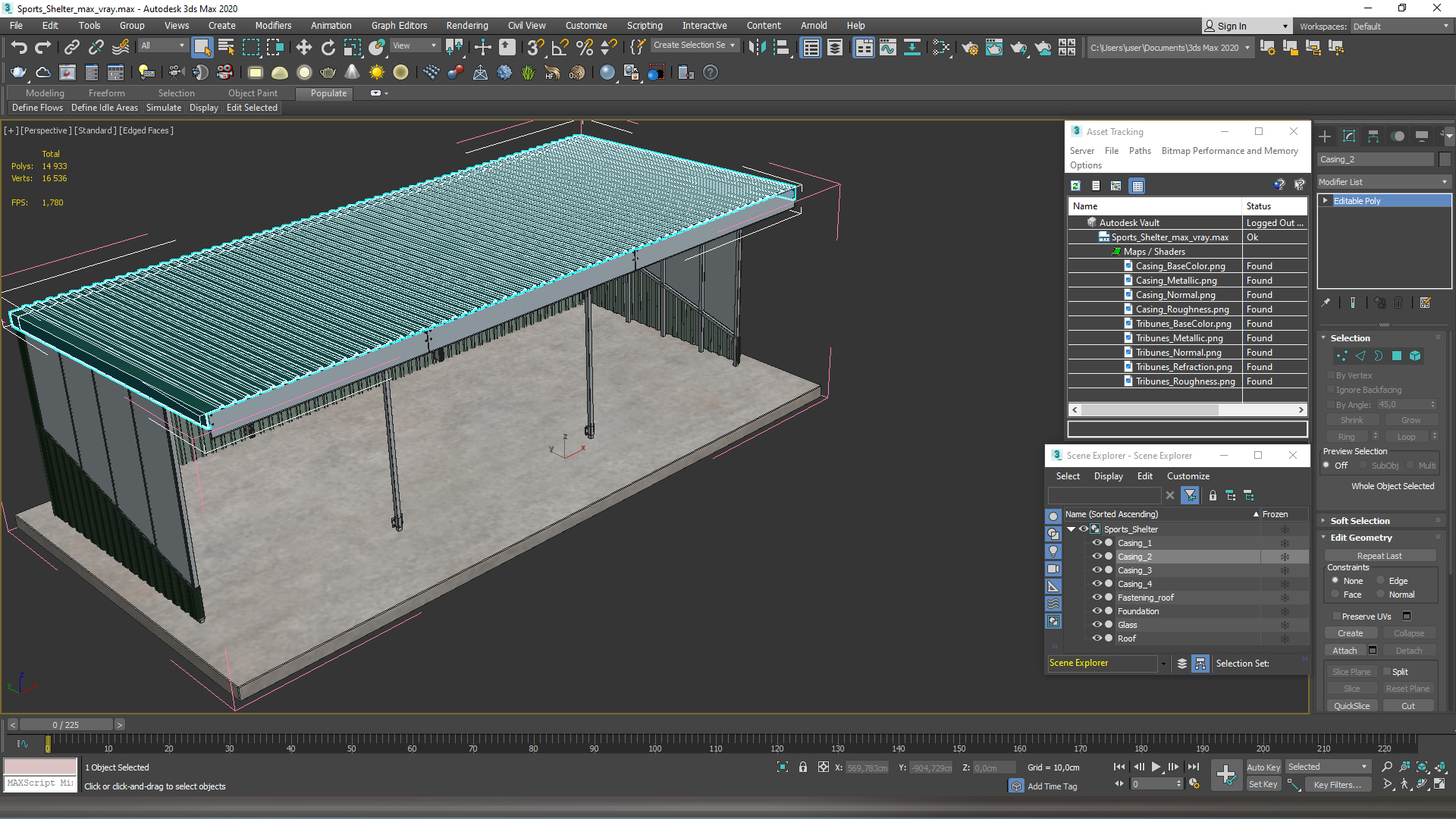Activate the Select and Rotate tool
This screenshot has width=1456, height=819.
(328, 48)
